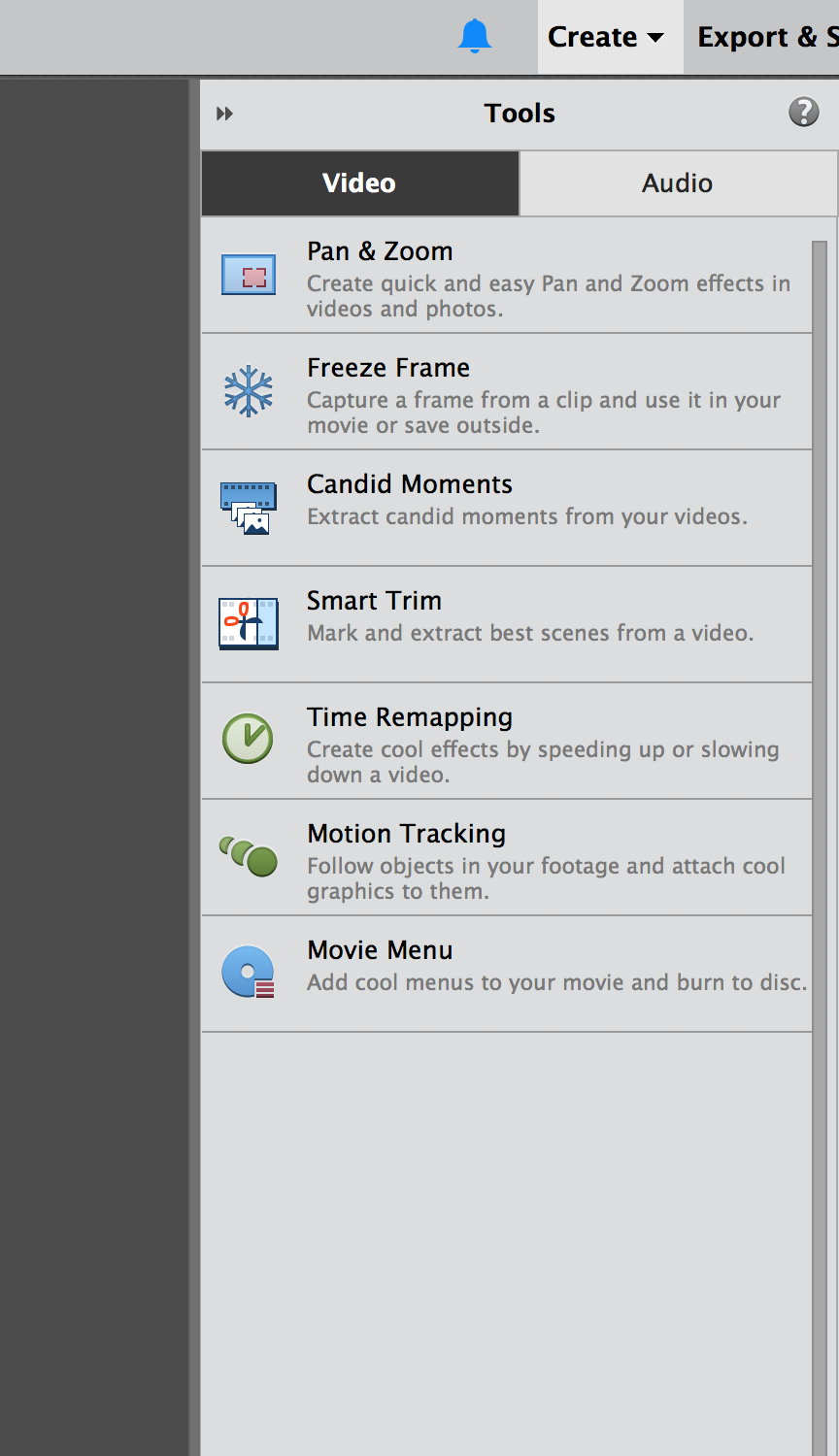Click the Motion Tracking green circles icon
This screenshot has height=1456, width=839.
[249, 856]
